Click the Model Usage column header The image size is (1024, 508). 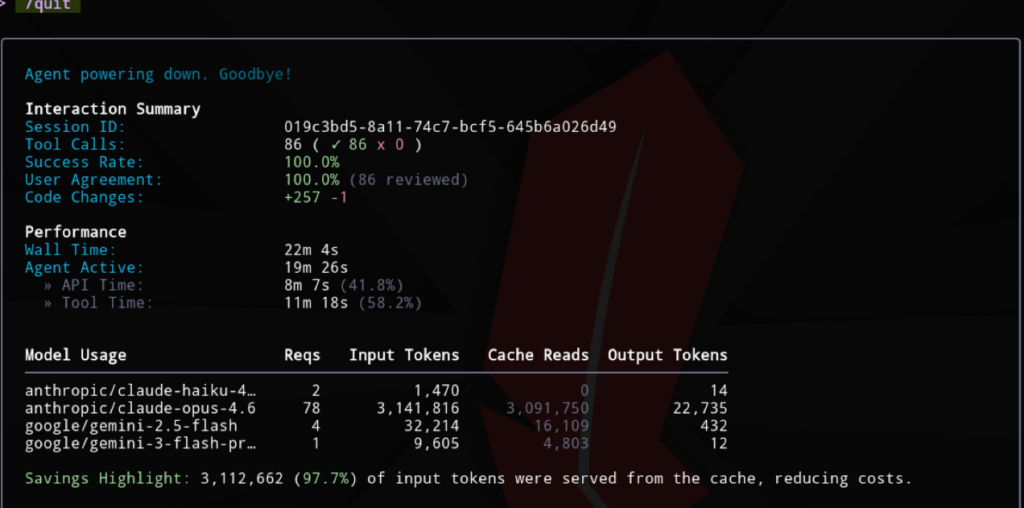[x=75, y=355]
